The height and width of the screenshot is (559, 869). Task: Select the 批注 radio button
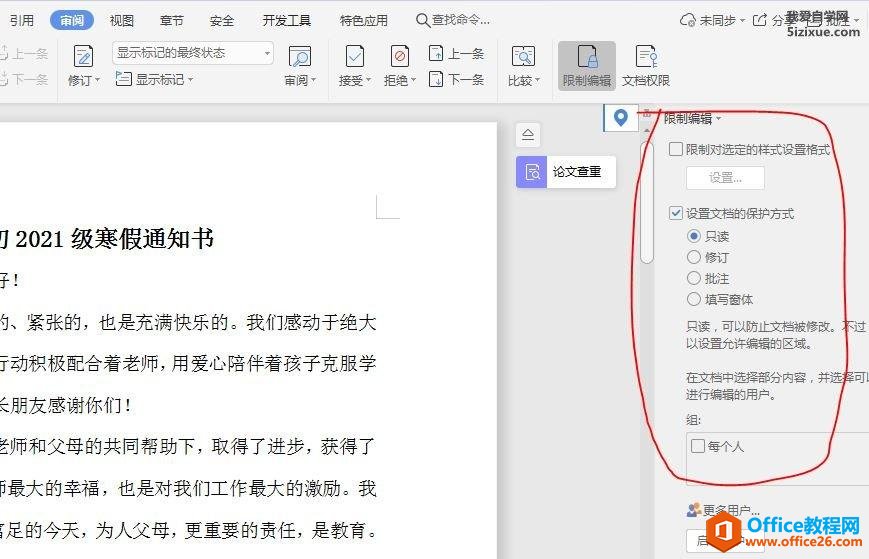coord(694,278)
